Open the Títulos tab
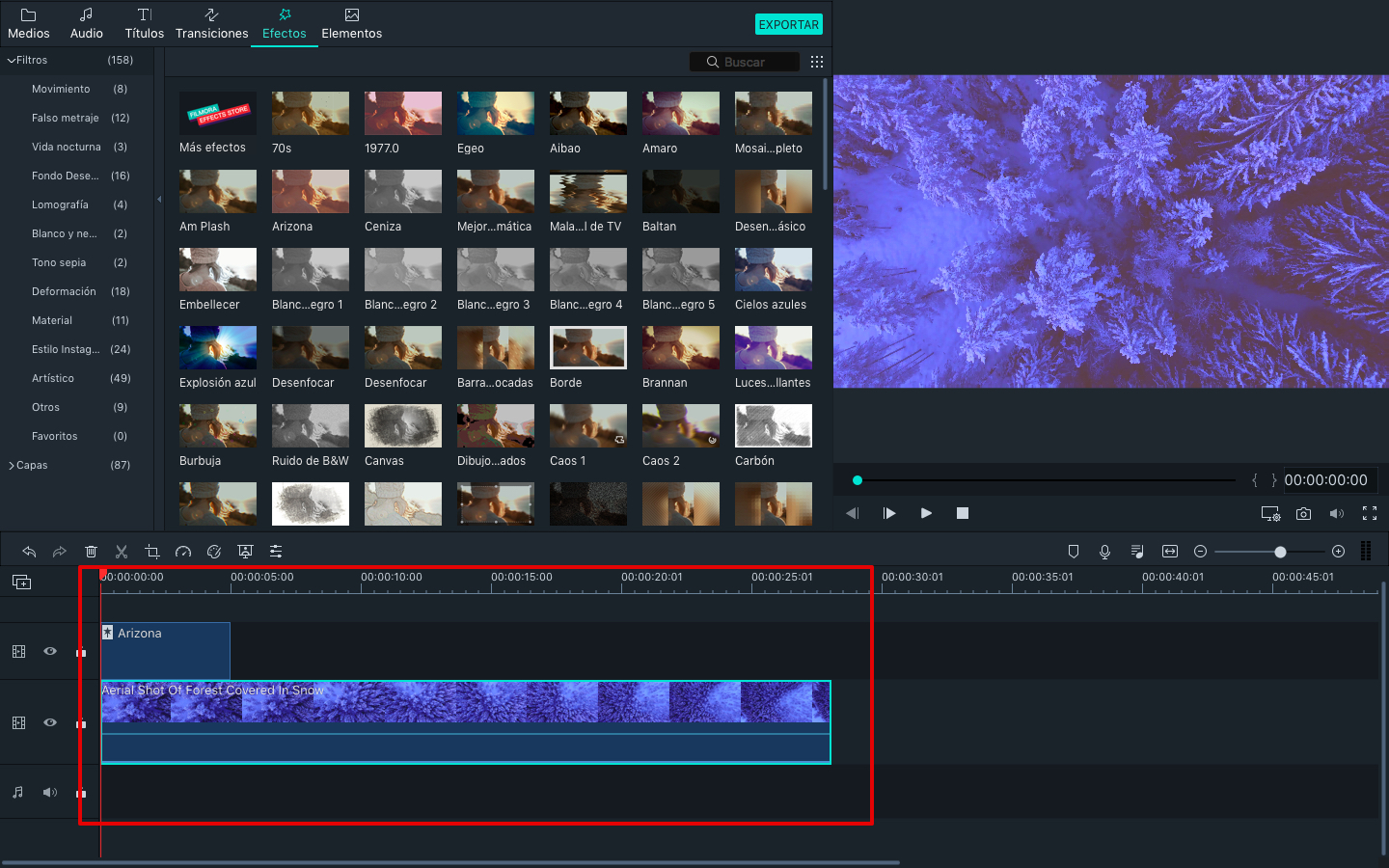The height and width of the screenshot is (868, 1389). click(145, 24)
